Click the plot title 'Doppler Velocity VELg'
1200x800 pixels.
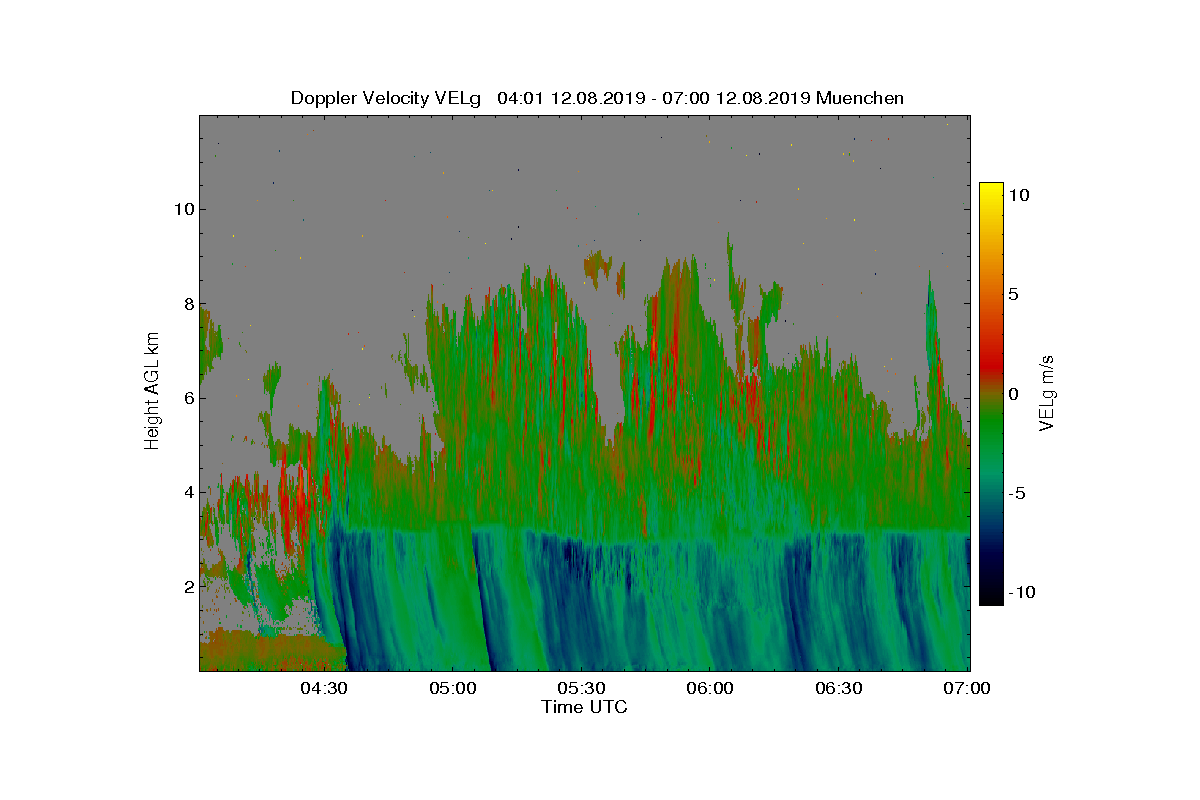pyautogui.click(x=386, y=98)
